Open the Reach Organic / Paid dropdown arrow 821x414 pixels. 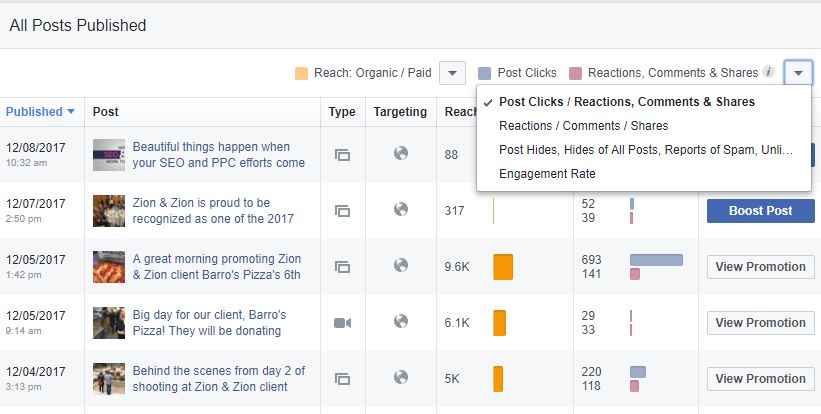coord(452,73)
